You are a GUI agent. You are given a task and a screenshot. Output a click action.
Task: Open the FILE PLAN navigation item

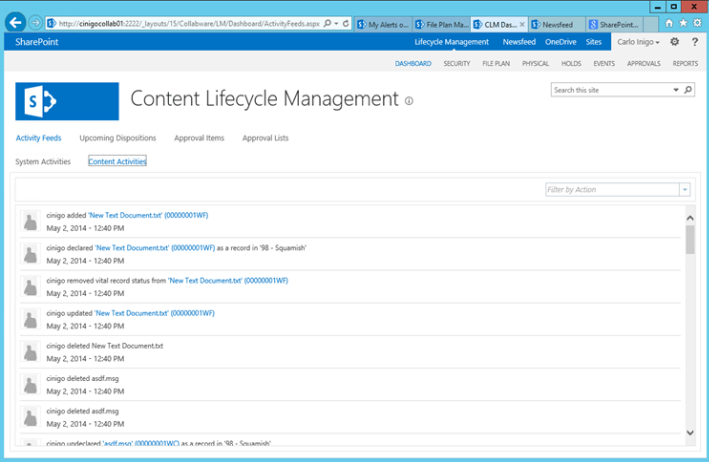pos(496,64)
